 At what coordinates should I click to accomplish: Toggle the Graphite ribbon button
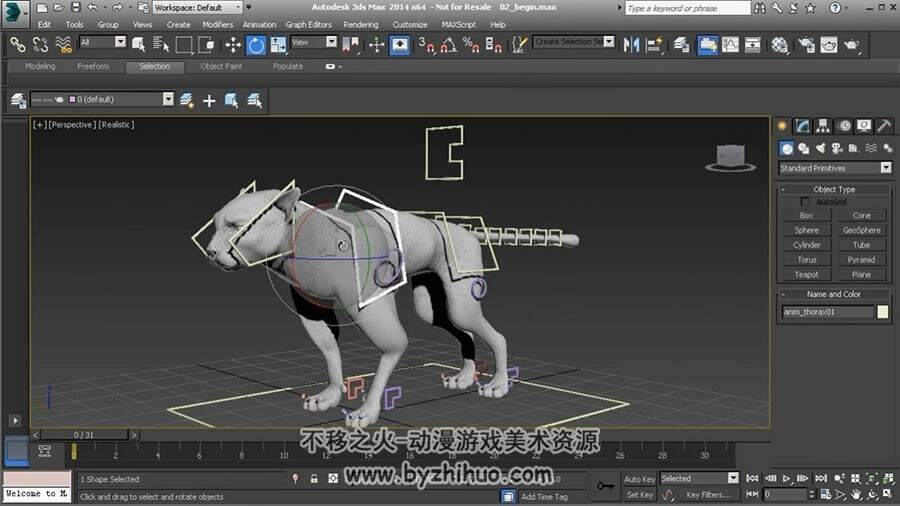click(x=707, y=44)
